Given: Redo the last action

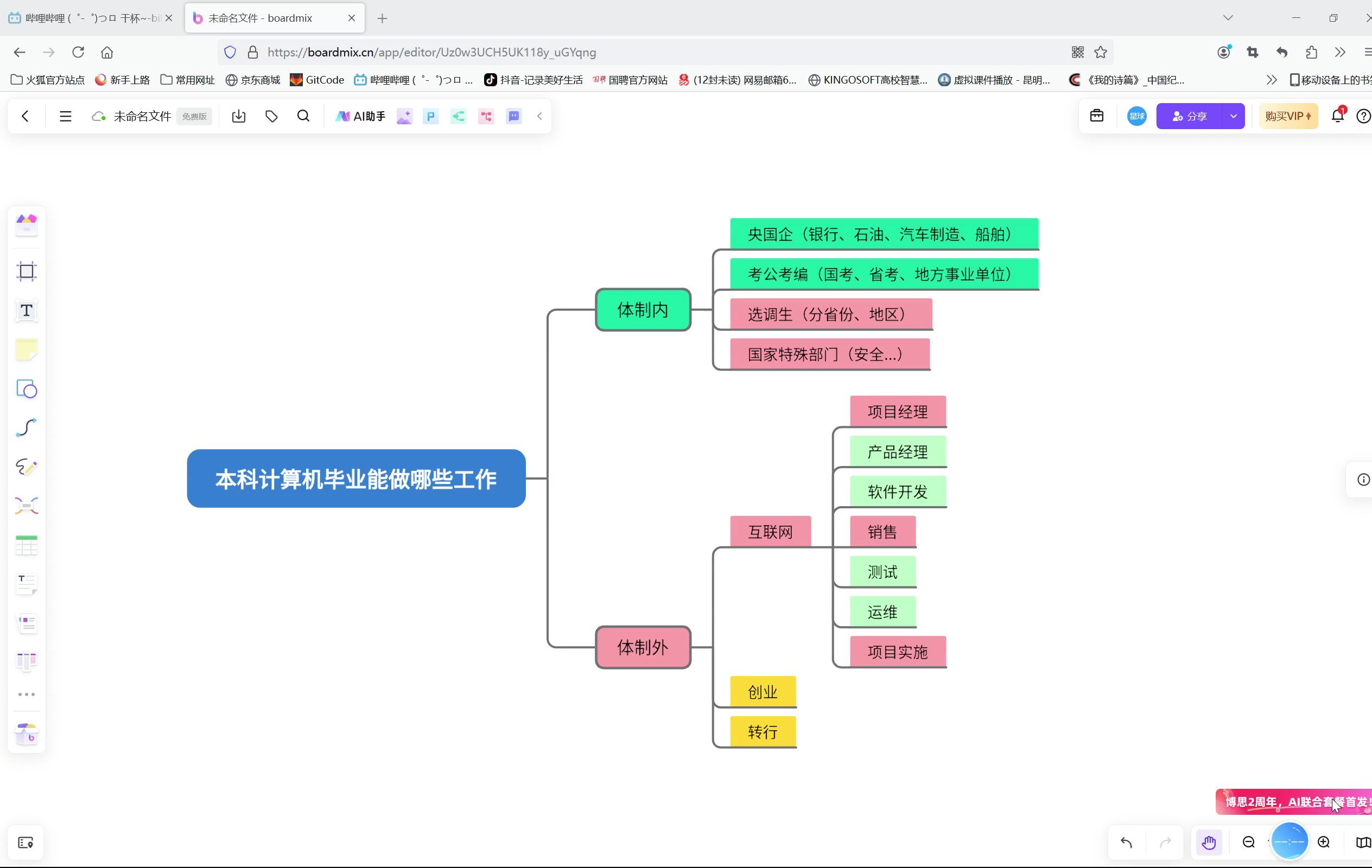Looking at the screenshot, I should [x=1165, y=842].
